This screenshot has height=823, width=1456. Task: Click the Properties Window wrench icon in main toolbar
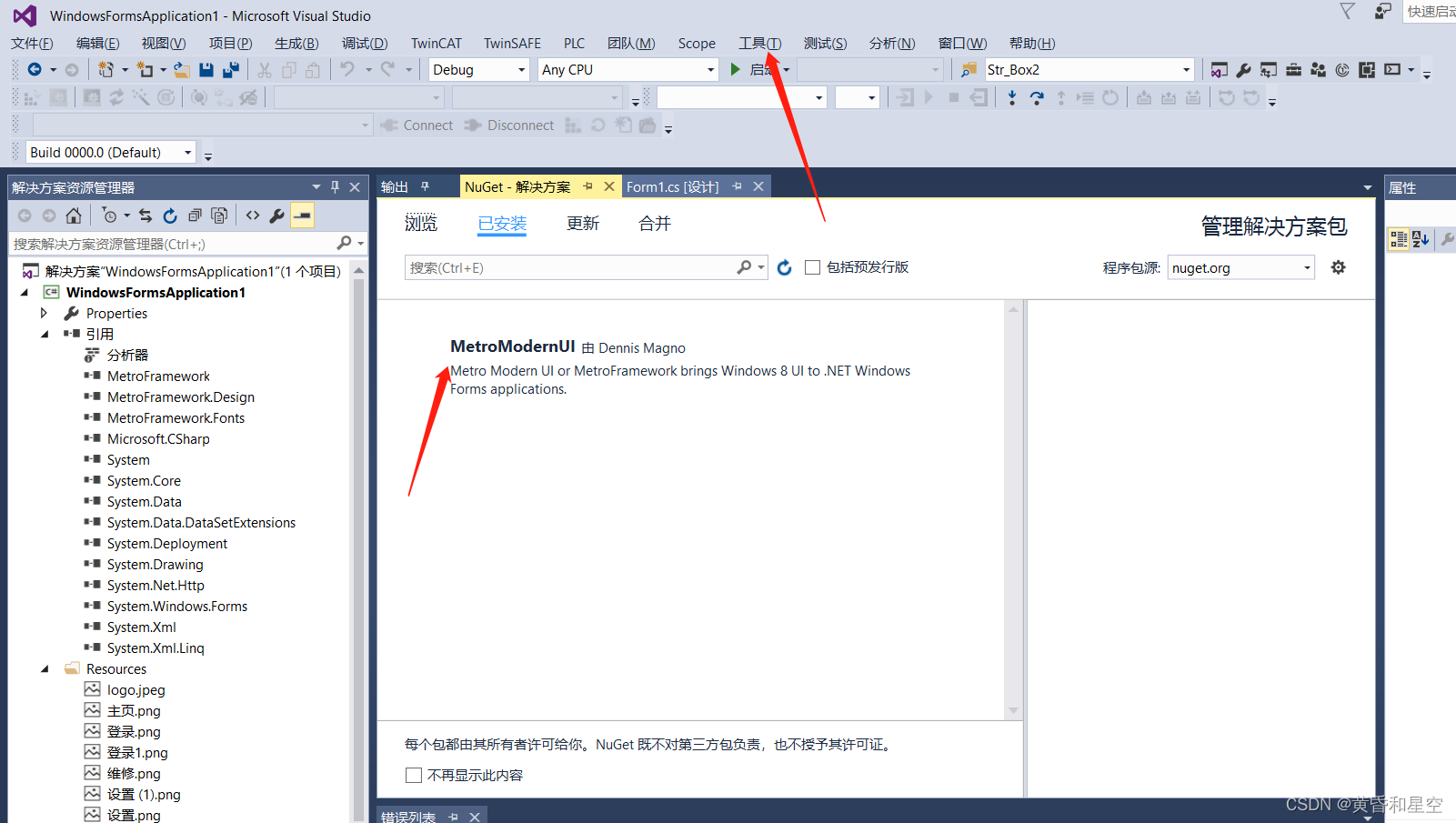pos(1244,69)
